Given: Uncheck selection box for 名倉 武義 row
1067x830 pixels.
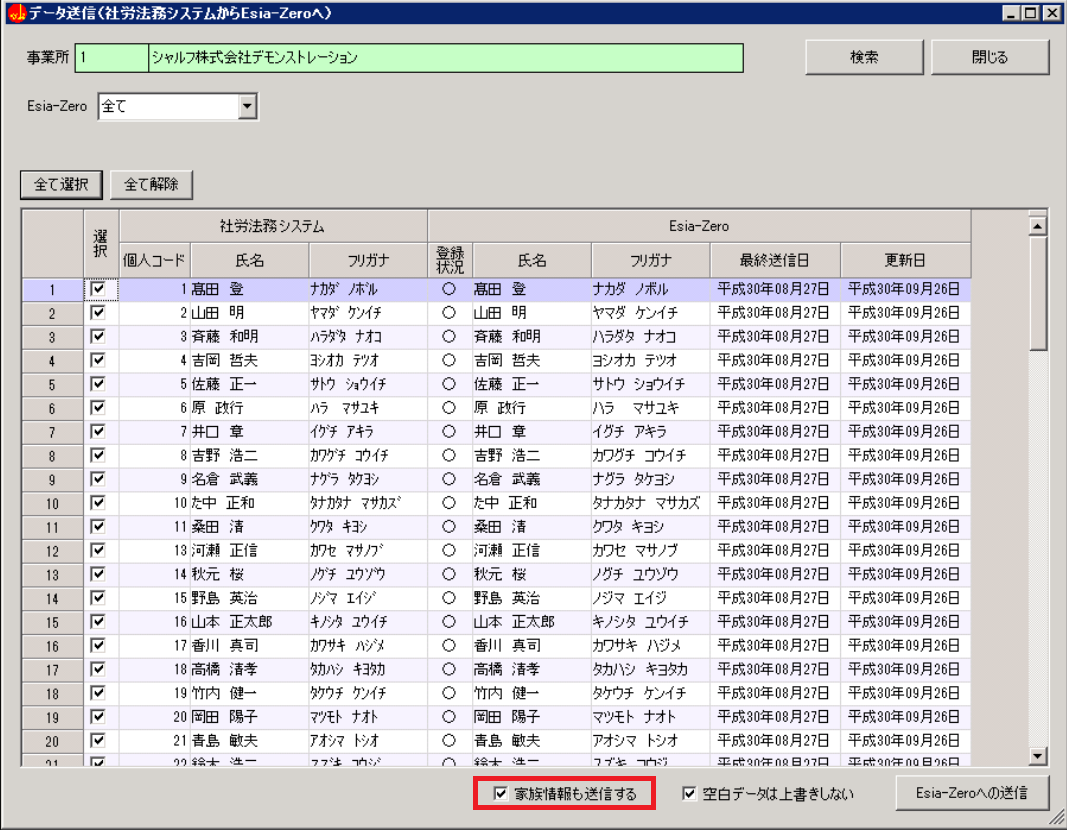Looking at the screenshot, I should [98, 480].
